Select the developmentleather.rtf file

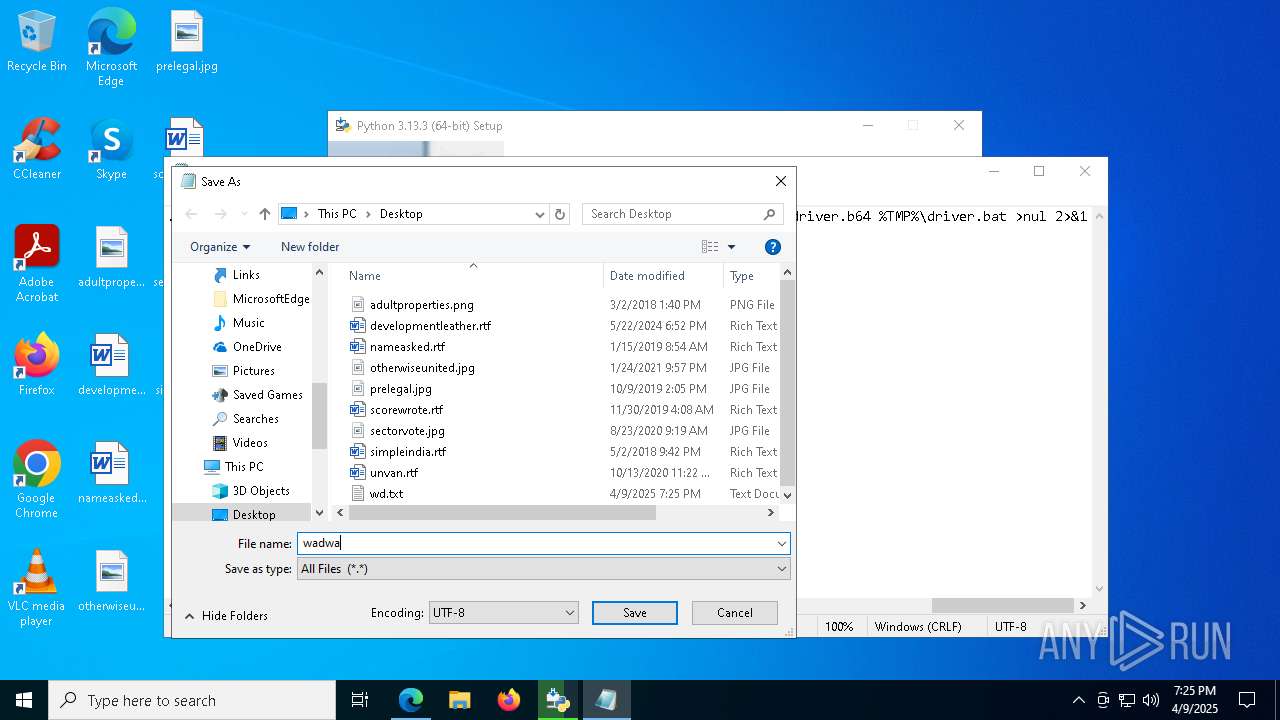pyautogui.click(x=430, y=326)
